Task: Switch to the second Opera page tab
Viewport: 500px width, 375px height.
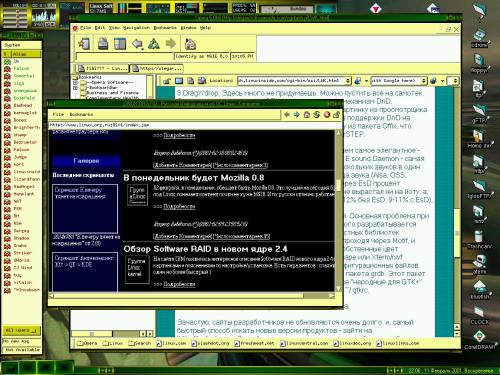Action: (x=157, y=69)
